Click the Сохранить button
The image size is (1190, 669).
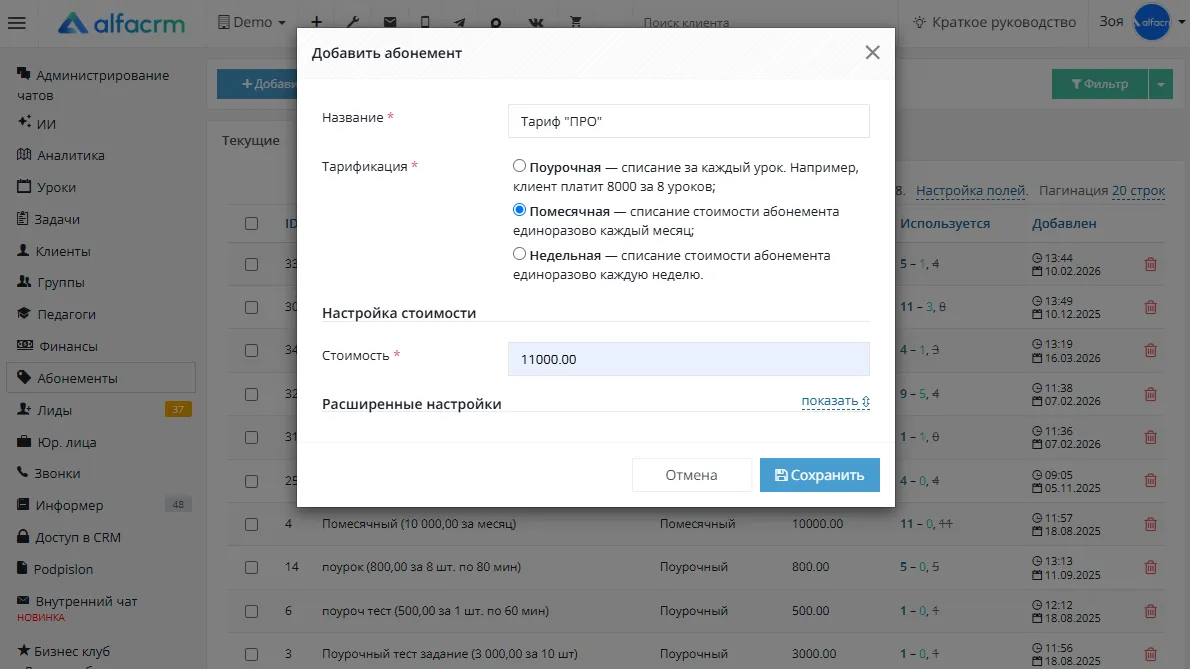(820, 475)
